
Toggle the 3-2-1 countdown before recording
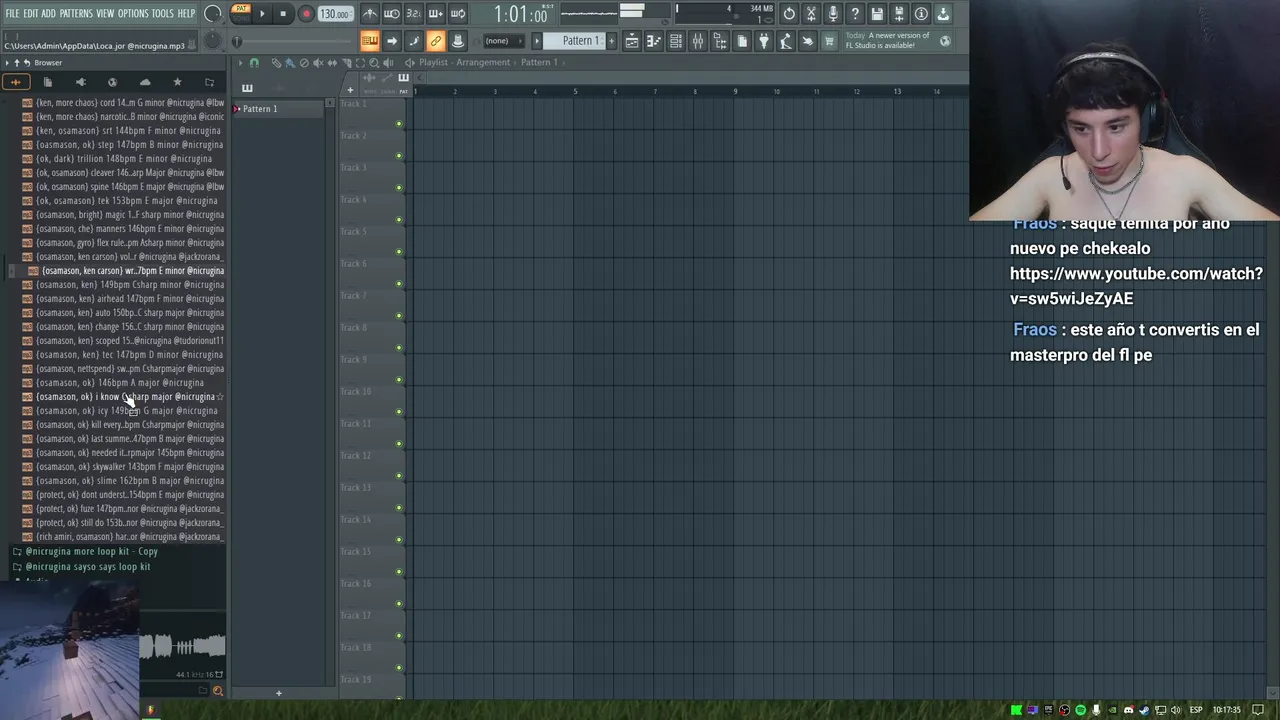tap(414, 14)
